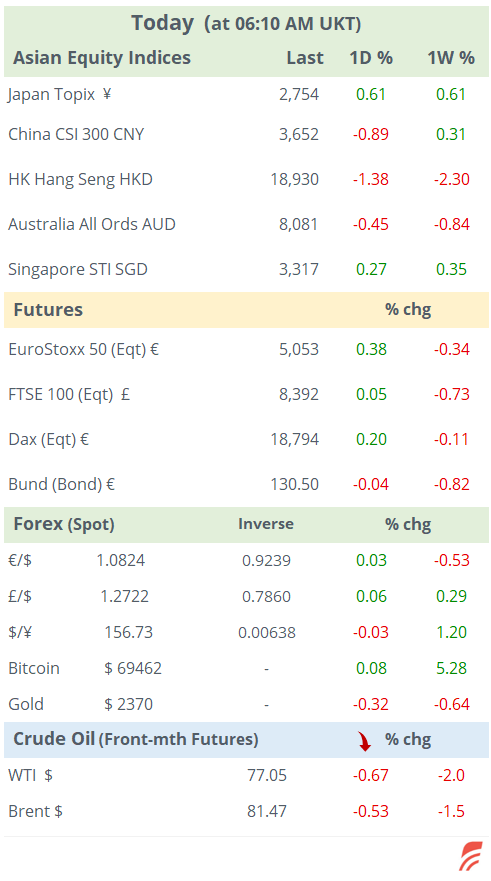
Task: Click Gold 1D change -0.32
Action: (x=371, y=704)
